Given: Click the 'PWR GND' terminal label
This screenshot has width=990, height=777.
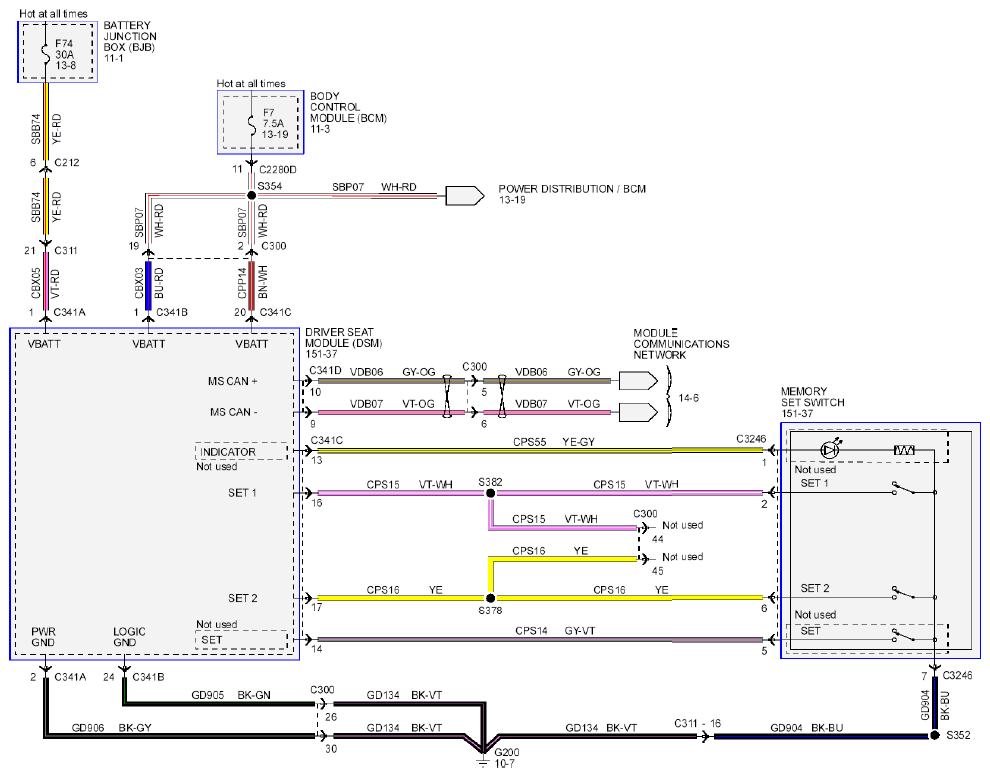Looking at the screenshot, I should 43,637.
